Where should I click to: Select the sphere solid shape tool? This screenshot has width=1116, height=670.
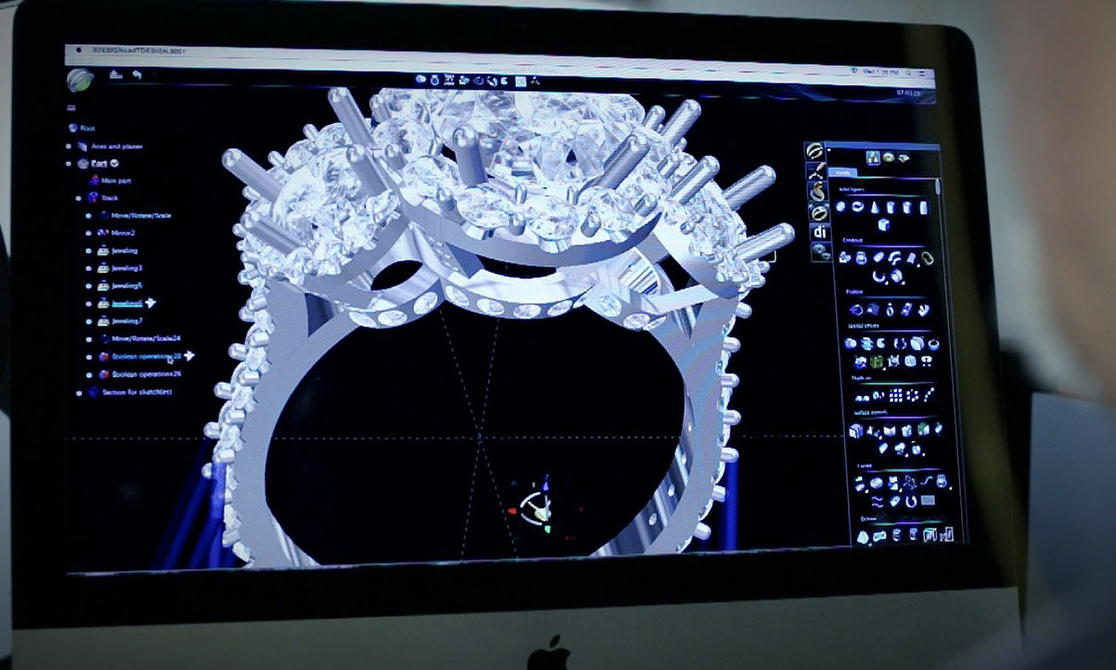point(842,207)
